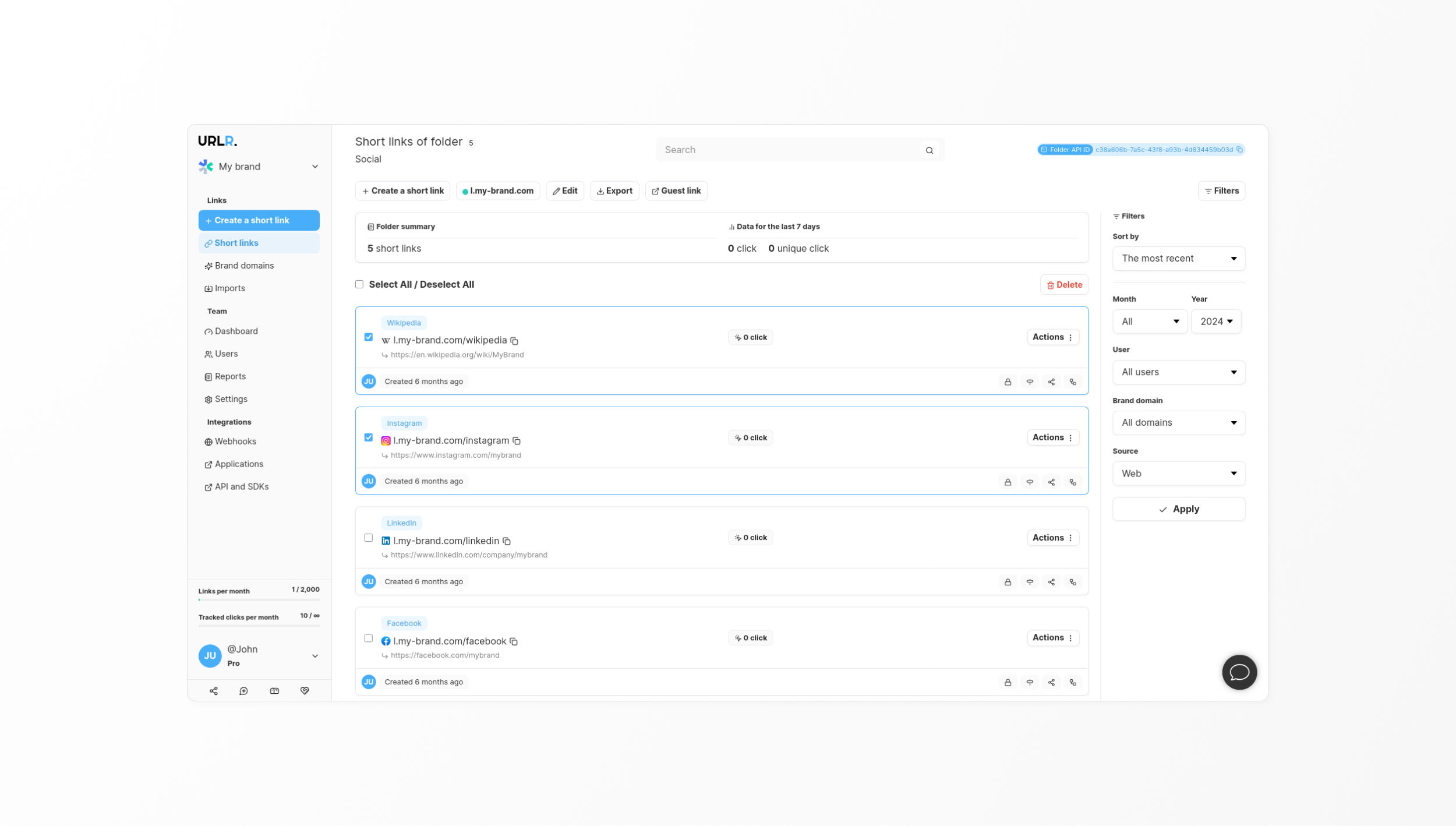The width and height of the screenshot is (1456, 826).
Task: Click the share icon in LinkedIn row
Action: click(x=1051, y=583)
